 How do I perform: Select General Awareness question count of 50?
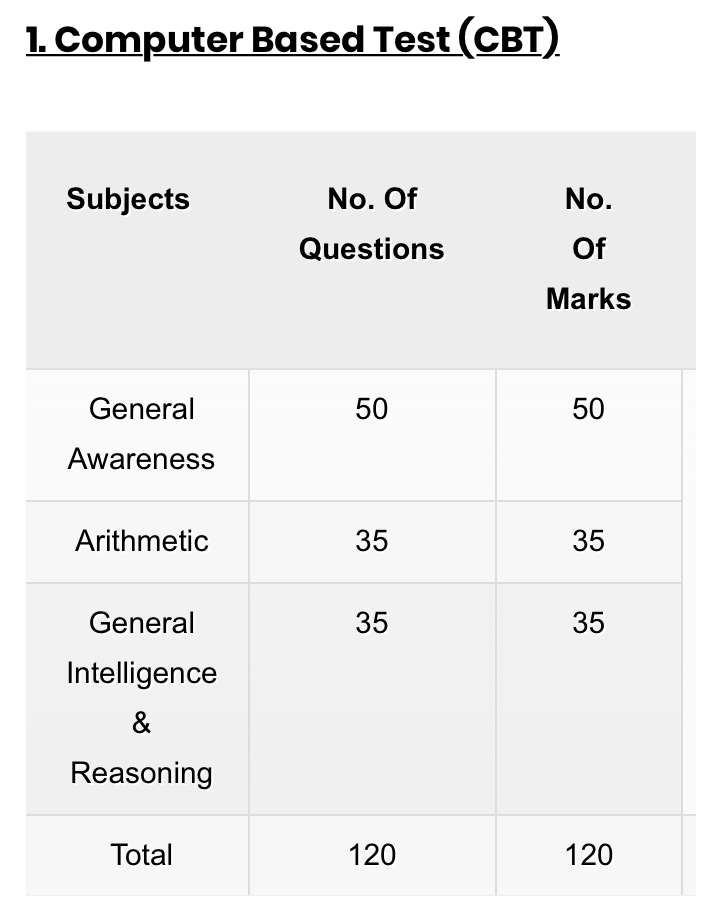coord(372,409)
